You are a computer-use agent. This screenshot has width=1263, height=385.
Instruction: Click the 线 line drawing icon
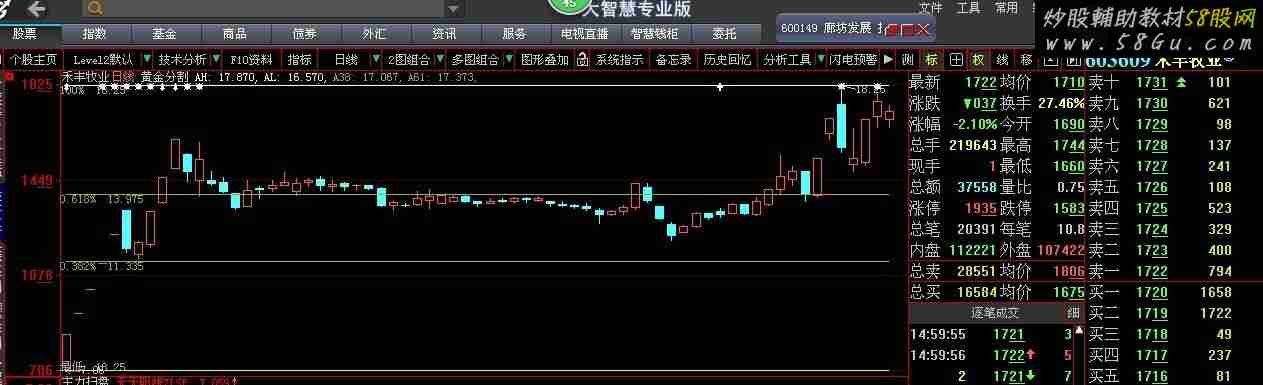(x=1002, y=60)
